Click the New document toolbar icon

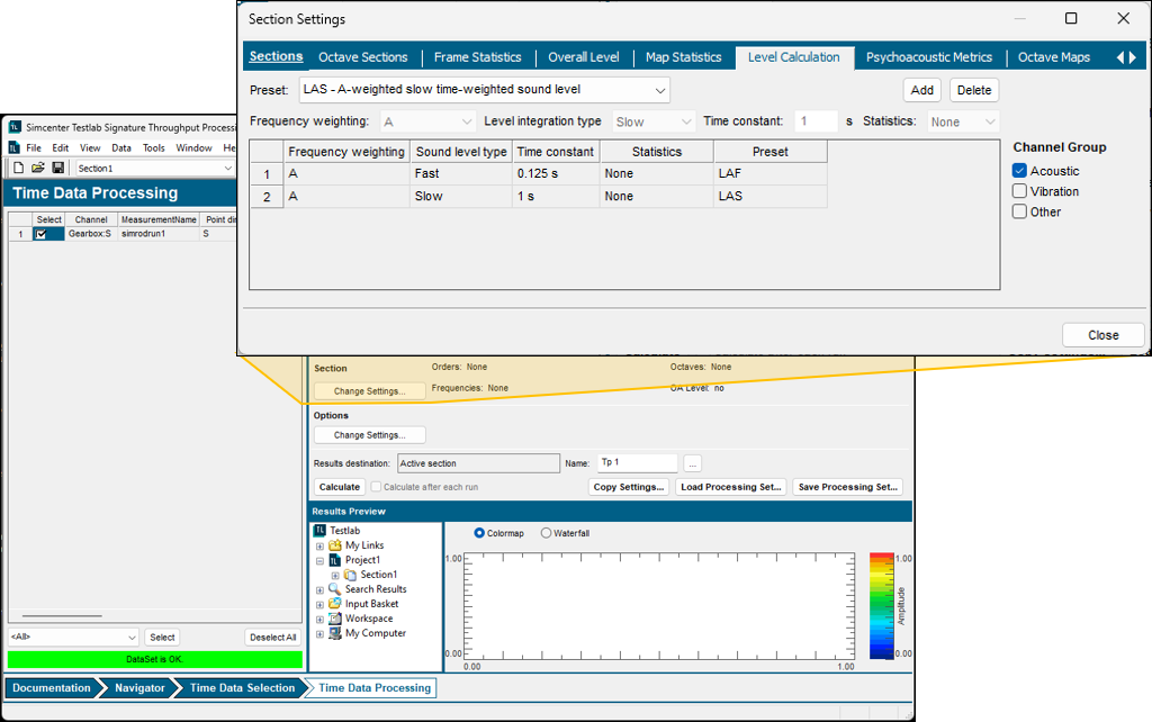(18, 168)
